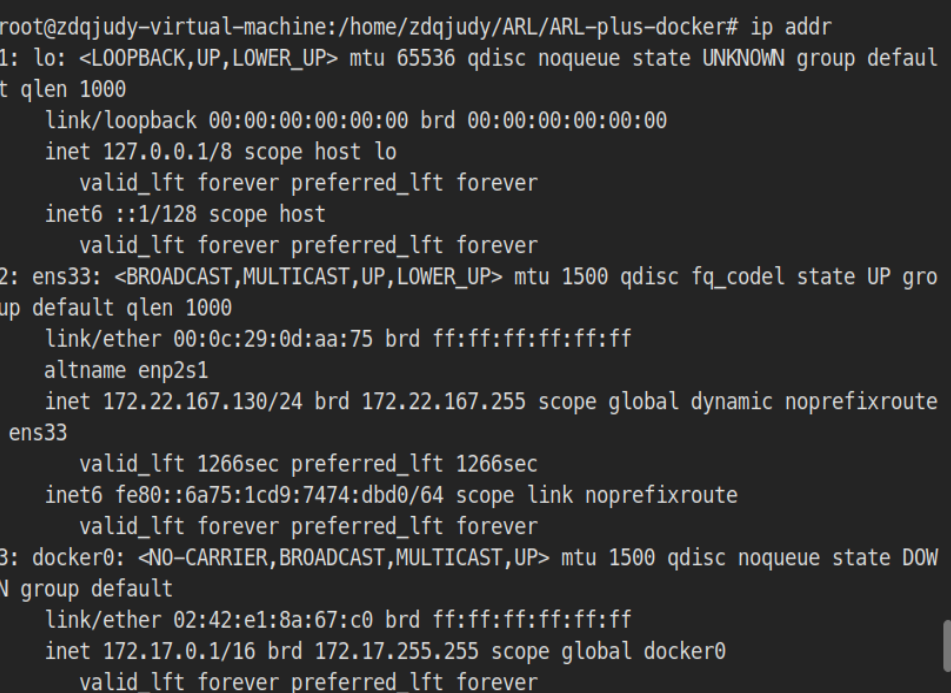This screenshot has width=951, height=693.
Task: Click the docker0 IP 172.17.0.1/16
Action: 179,651
